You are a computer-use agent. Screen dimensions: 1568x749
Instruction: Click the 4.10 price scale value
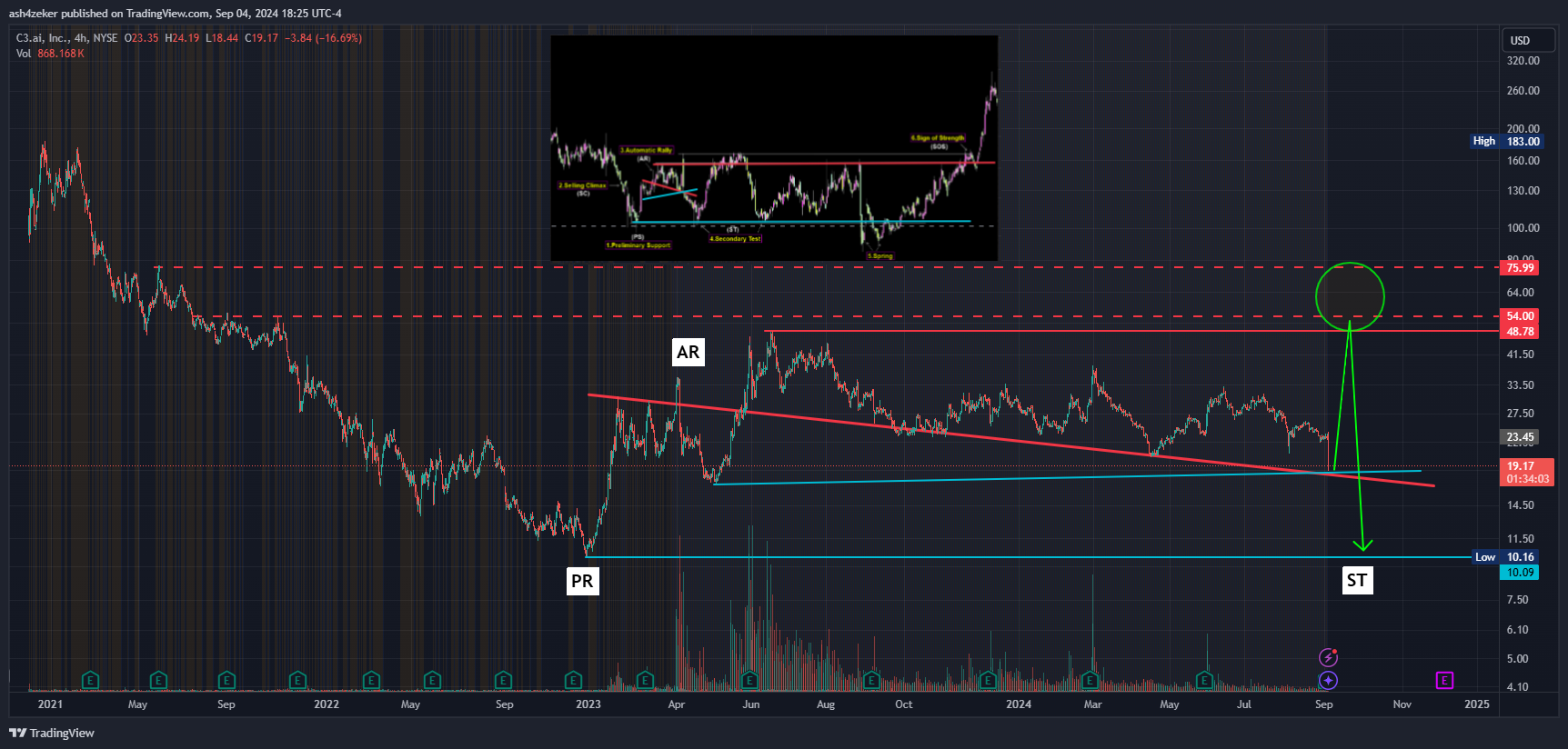pyautogui.click(x=1518, y=687)
